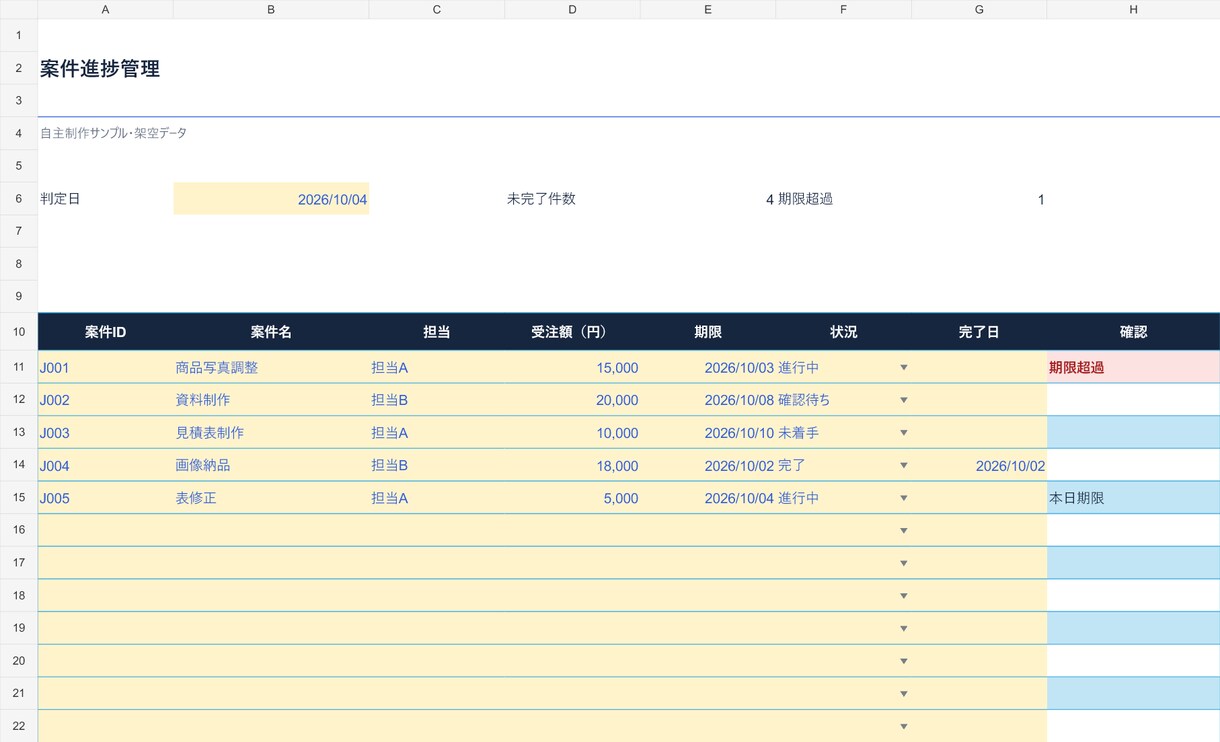
Task: Expand the 状況 dropdown arrow for J005
Action: click(904, 498)
